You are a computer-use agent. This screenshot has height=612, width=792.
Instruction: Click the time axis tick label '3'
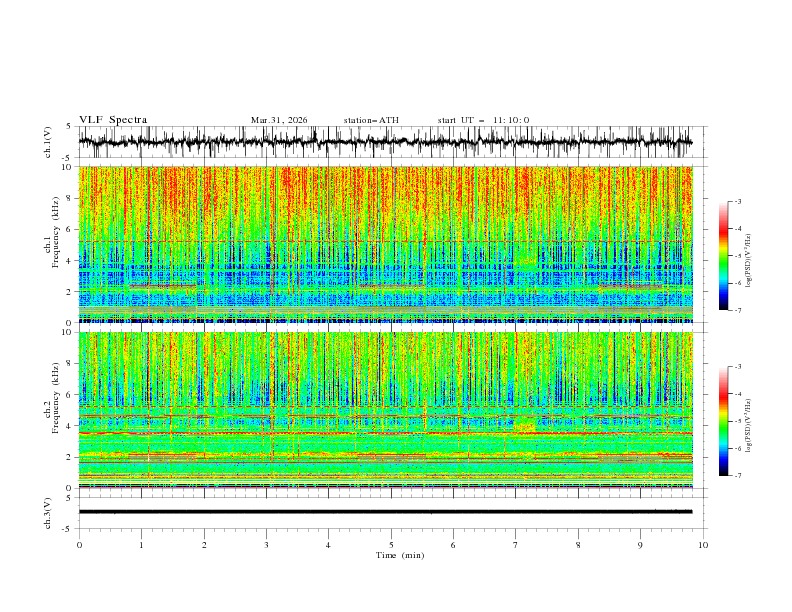266,545
